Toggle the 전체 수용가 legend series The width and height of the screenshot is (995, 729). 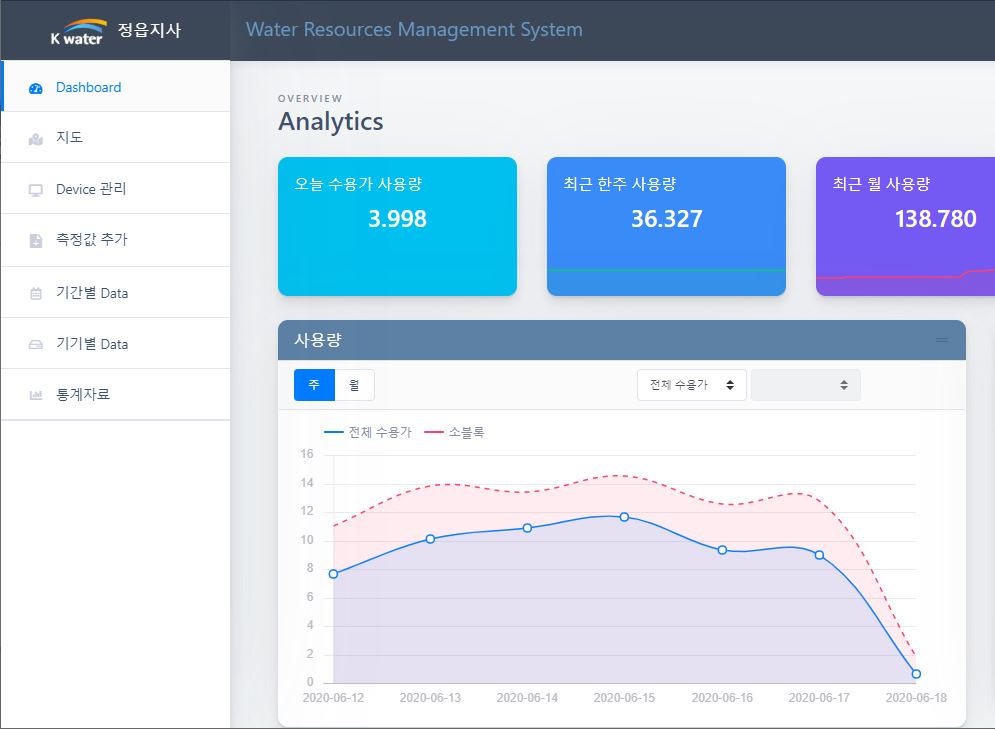click(367, 432)
